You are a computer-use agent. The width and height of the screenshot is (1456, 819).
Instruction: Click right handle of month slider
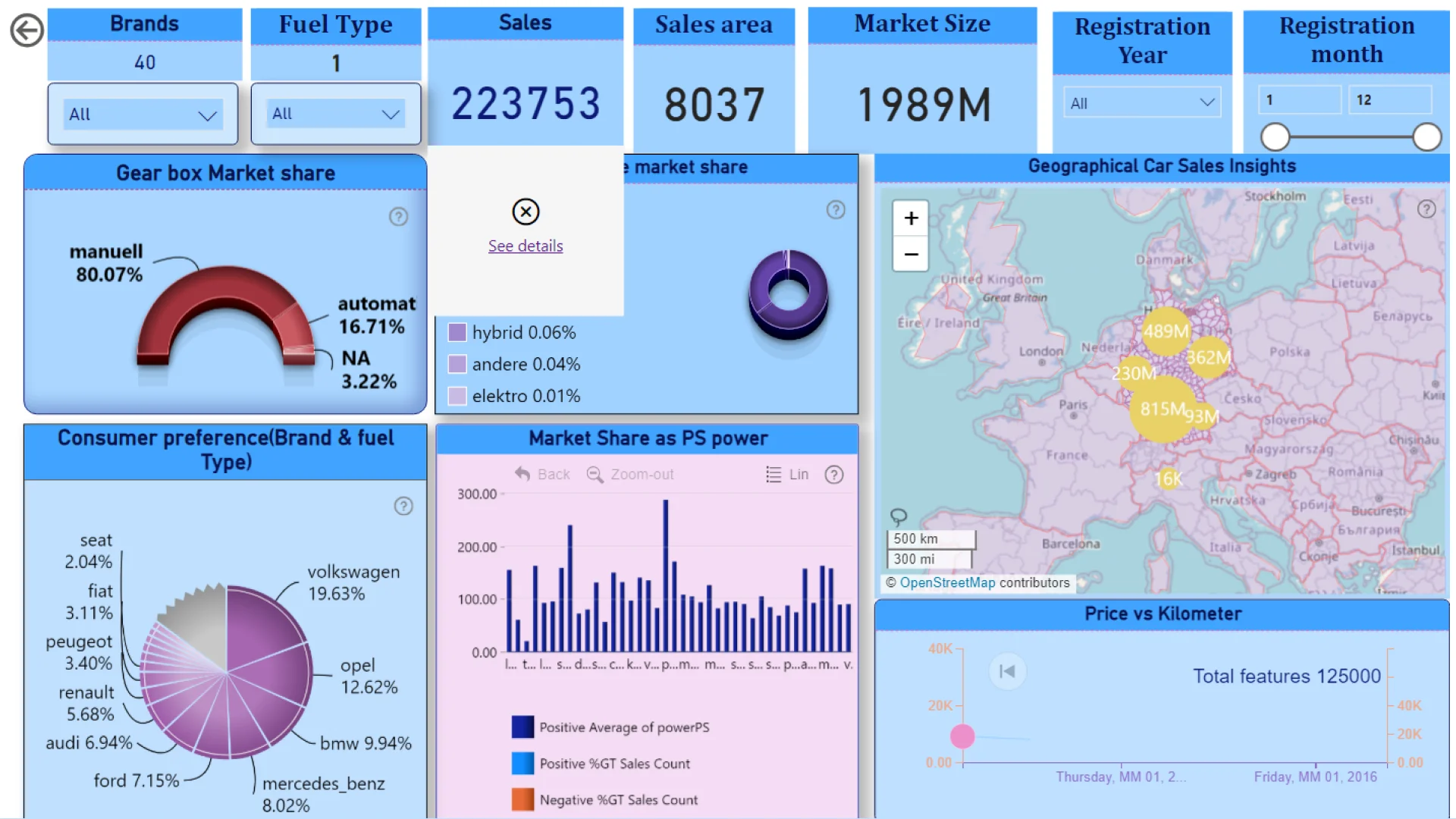1426,137
